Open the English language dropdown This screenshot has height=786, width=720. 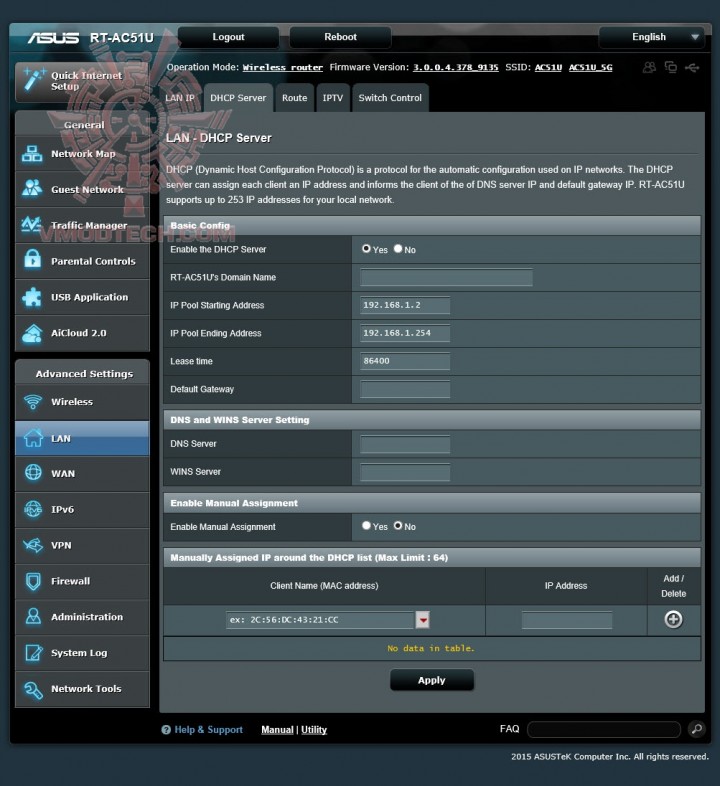click(652, 37)
